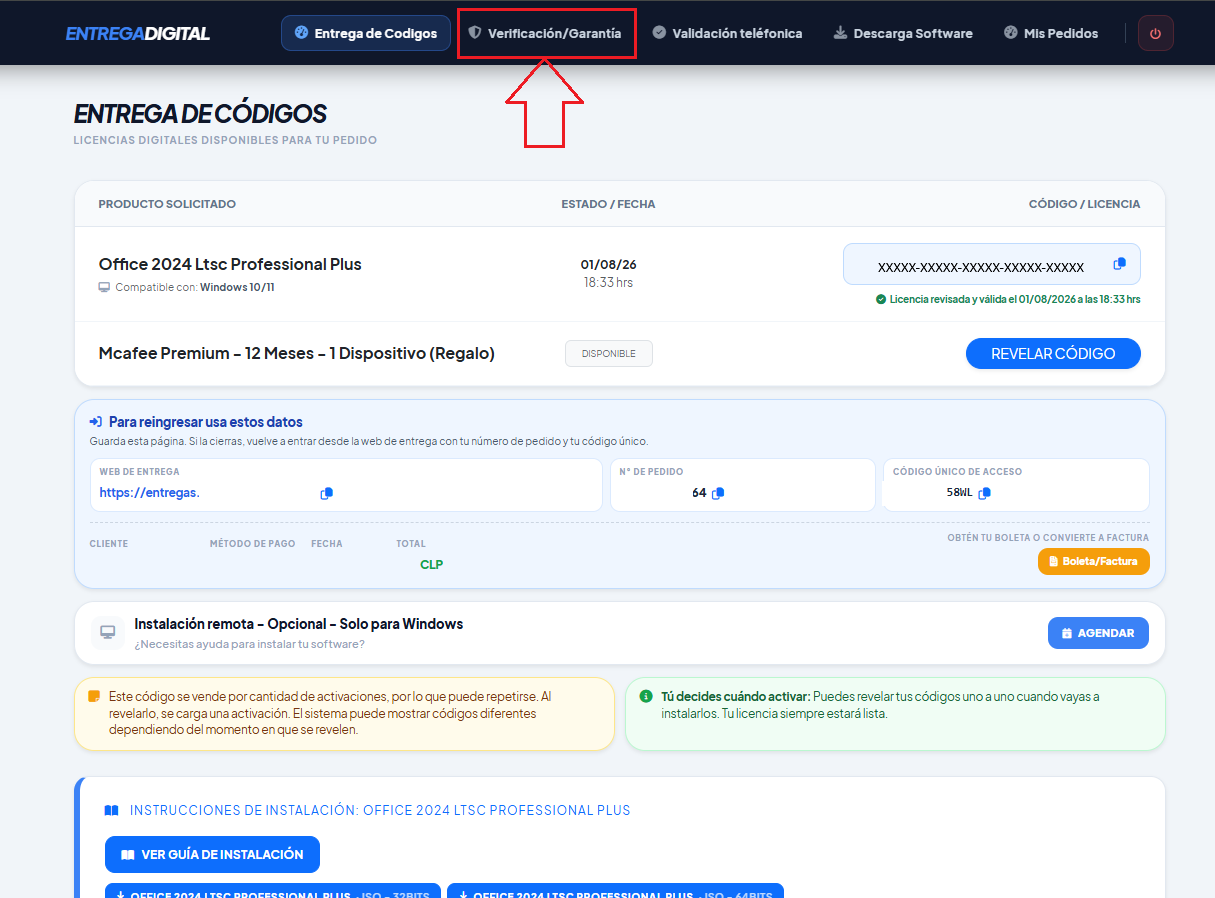Click the AGENDAR remote installation button
The height and width of the screenshot is (898, 1215).
pyautogui.click(x=1098, y=633)
